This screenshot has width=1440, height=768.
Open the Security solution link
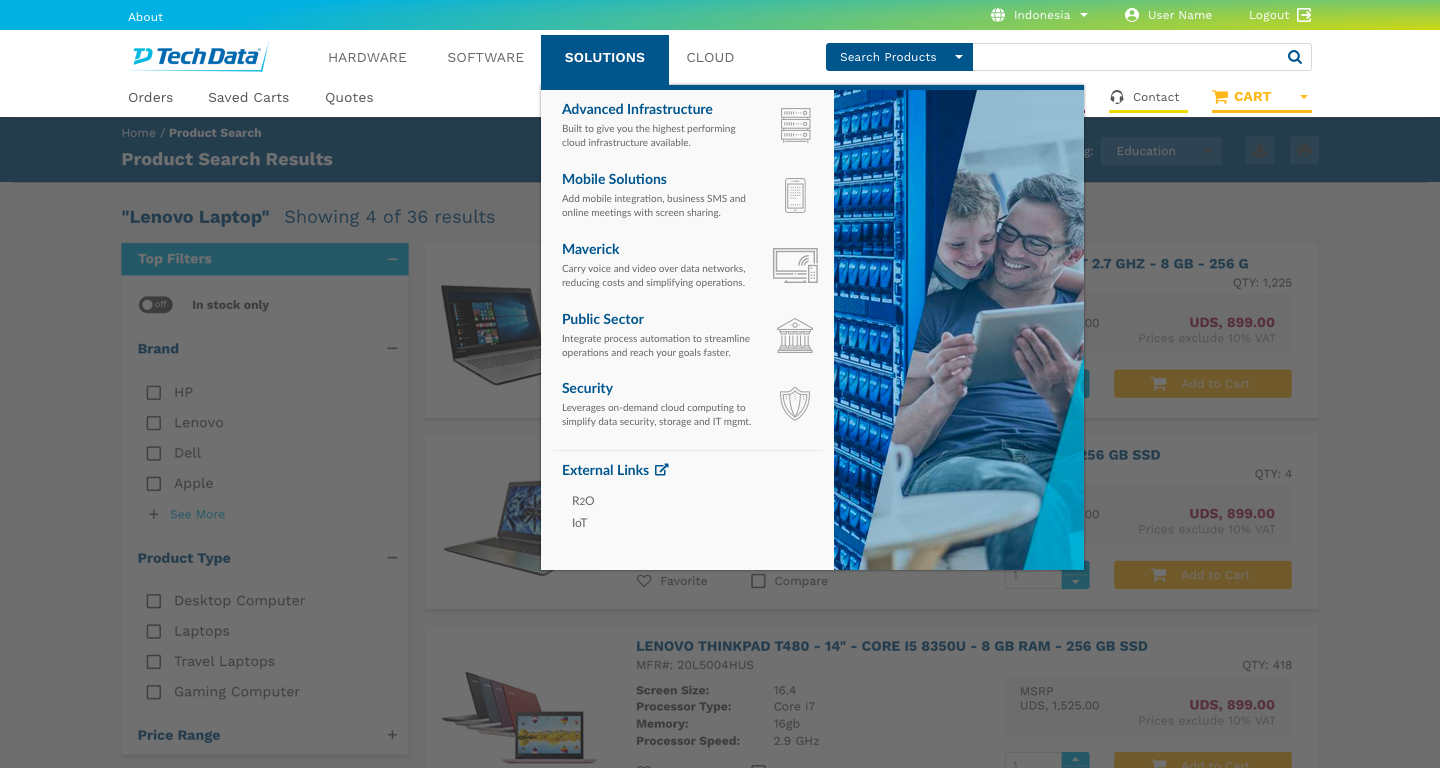(587, 388)
